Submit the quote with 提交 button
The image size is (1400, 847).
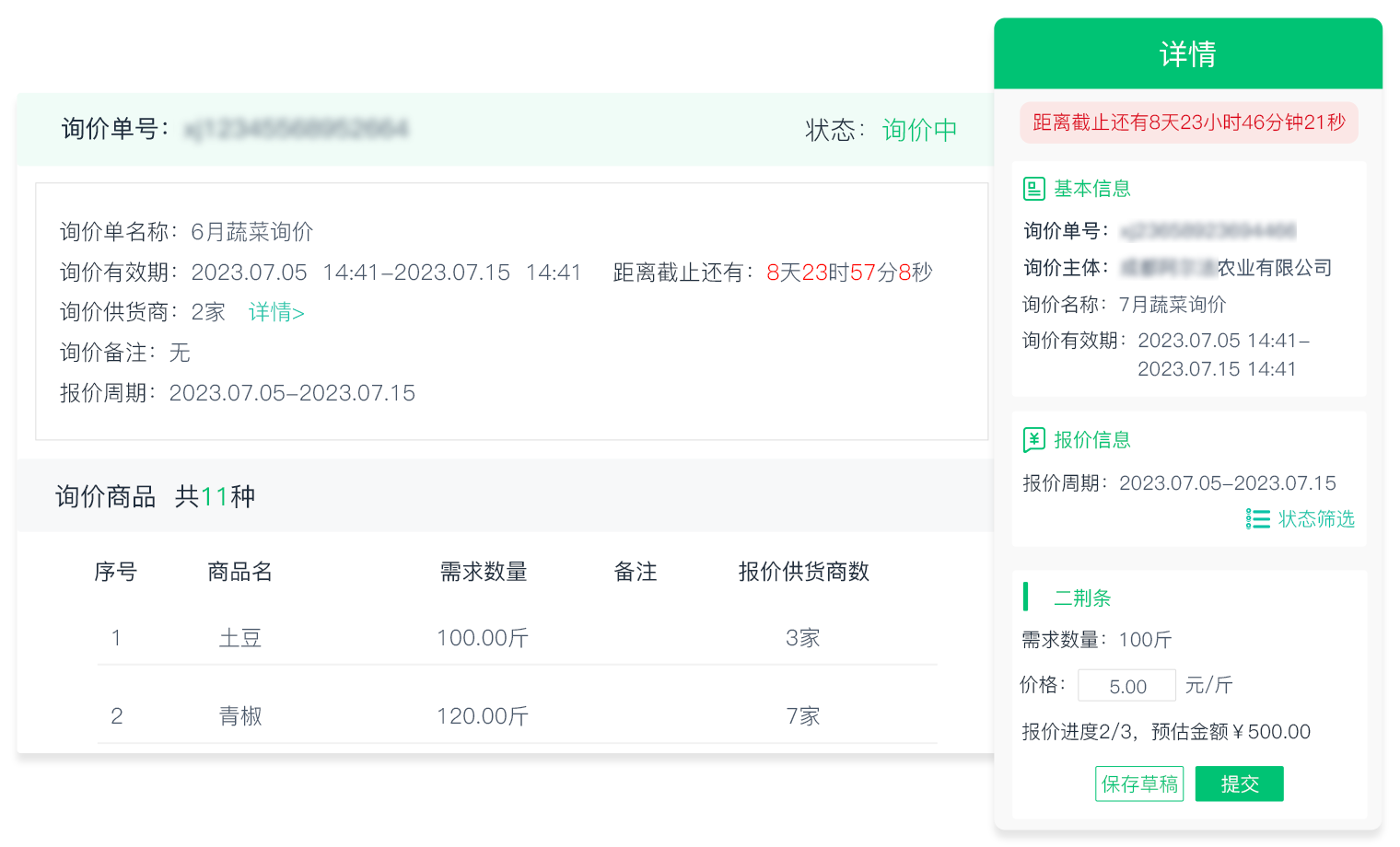[1239, 784]
